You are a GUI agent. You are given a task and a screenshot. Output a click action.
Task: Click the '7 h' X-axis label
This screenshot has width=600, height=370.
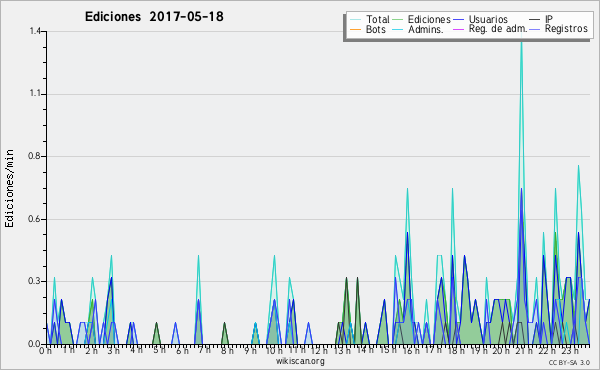point(204,349)
